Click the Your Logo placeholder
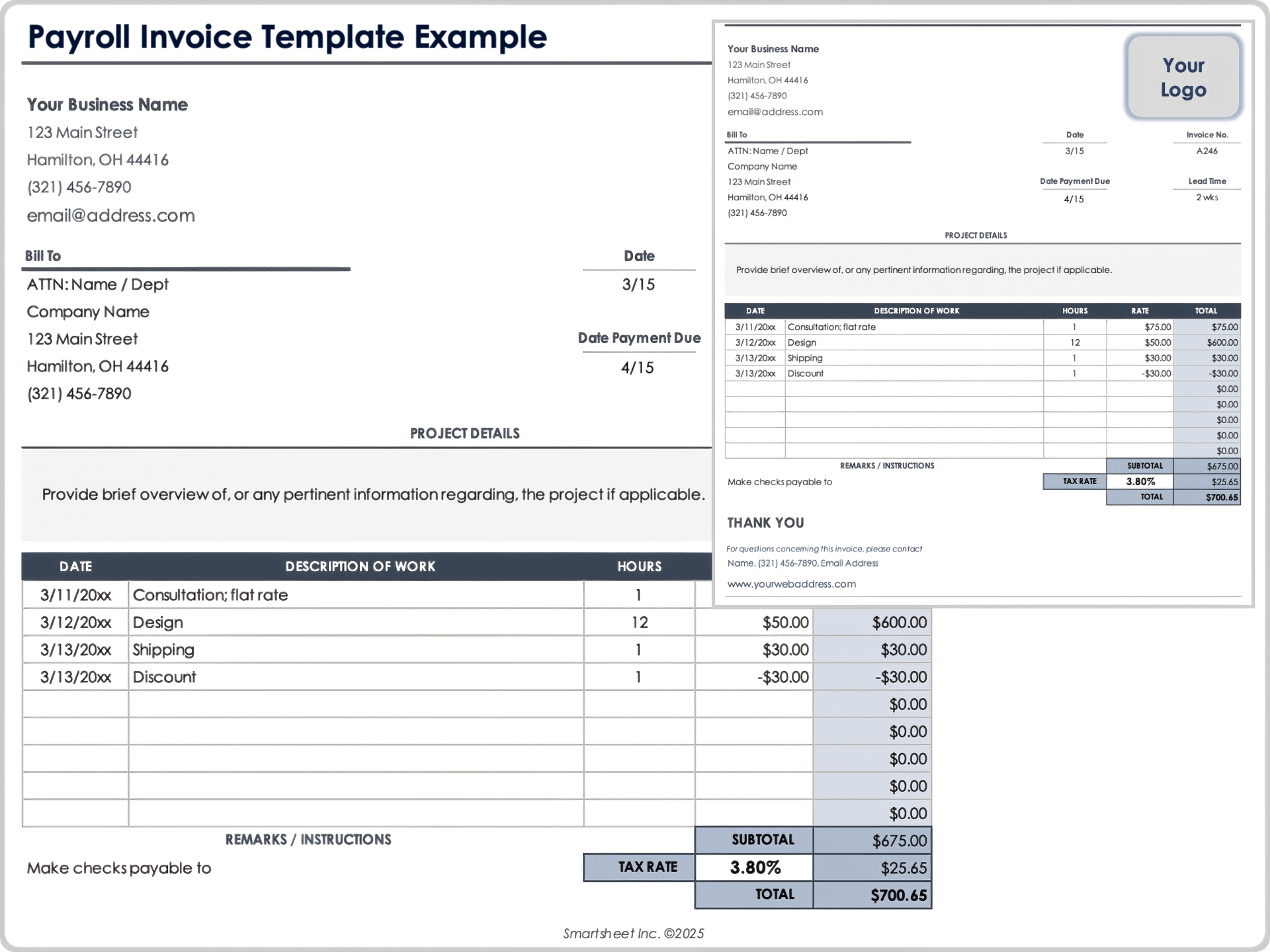The height and width of the screenshot is (952, 1270). tap(1183, 77)
